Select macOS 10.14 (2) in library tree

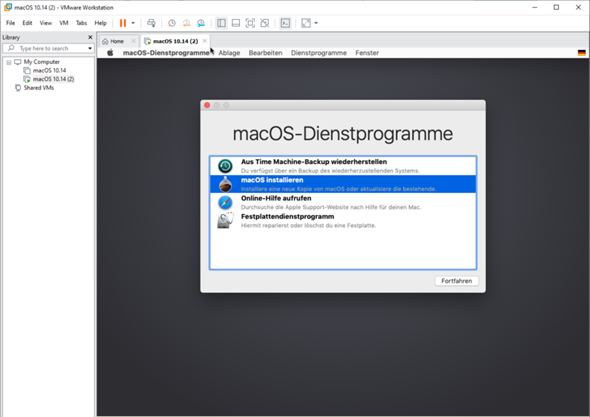pos(53,79)
